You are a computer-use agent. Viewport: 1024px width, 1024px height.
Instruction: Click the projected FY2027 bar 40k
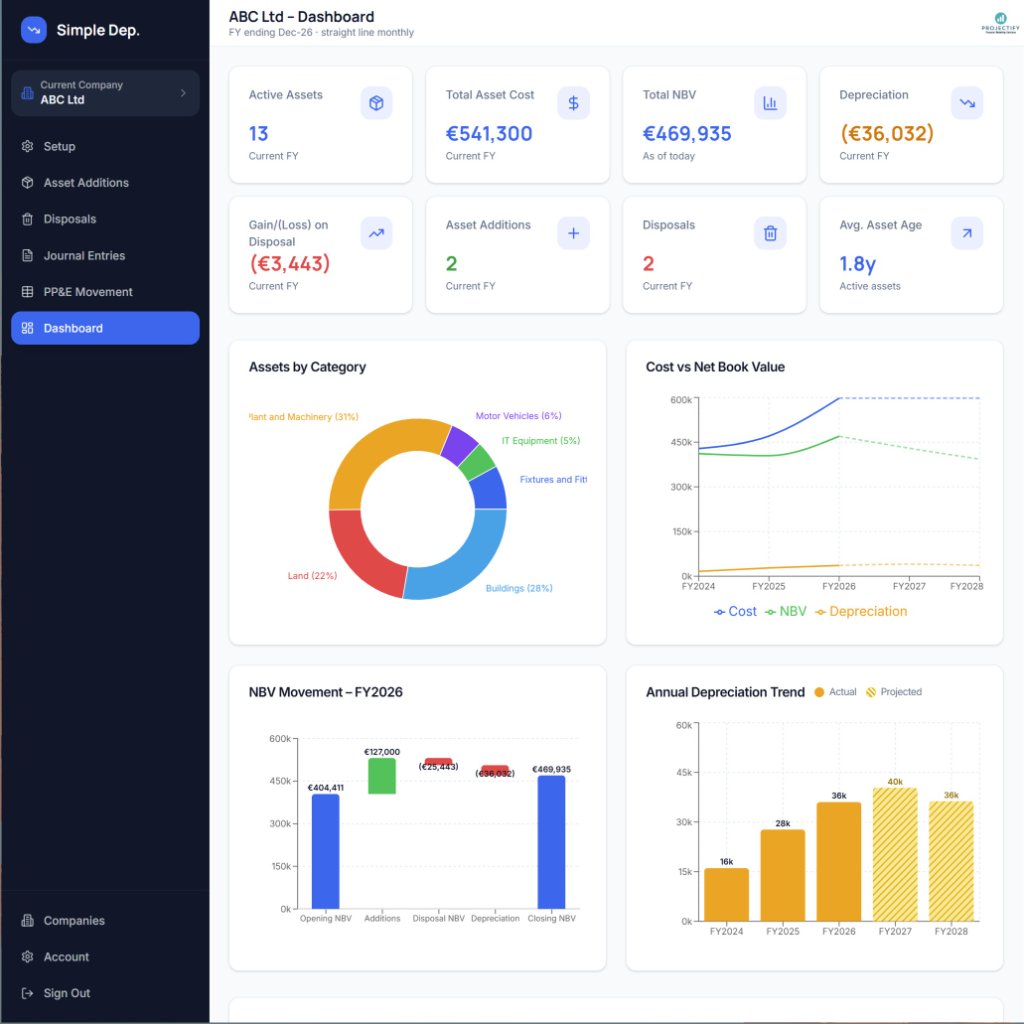tap(895, 854)
